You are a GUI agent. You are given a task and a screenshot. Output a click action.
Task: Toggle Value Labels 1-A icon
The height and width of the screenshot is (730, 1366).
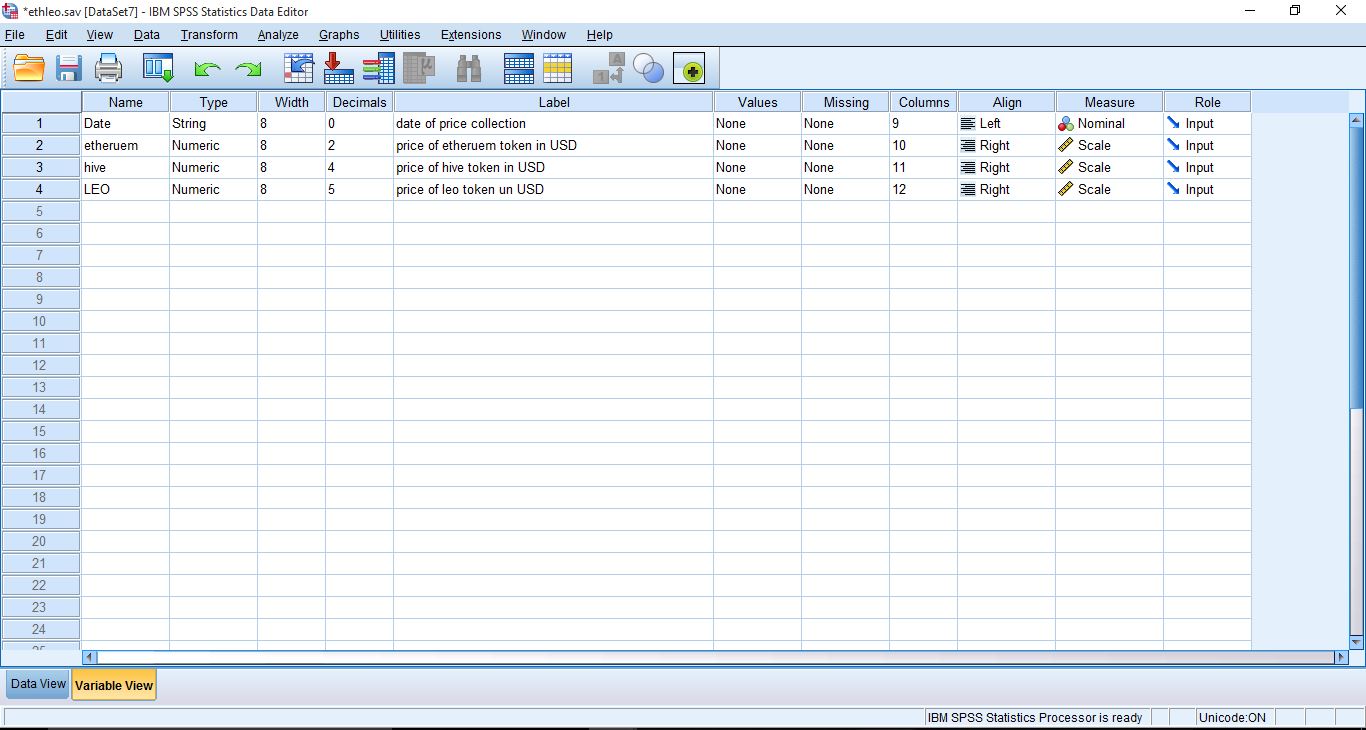coord(609,69)
